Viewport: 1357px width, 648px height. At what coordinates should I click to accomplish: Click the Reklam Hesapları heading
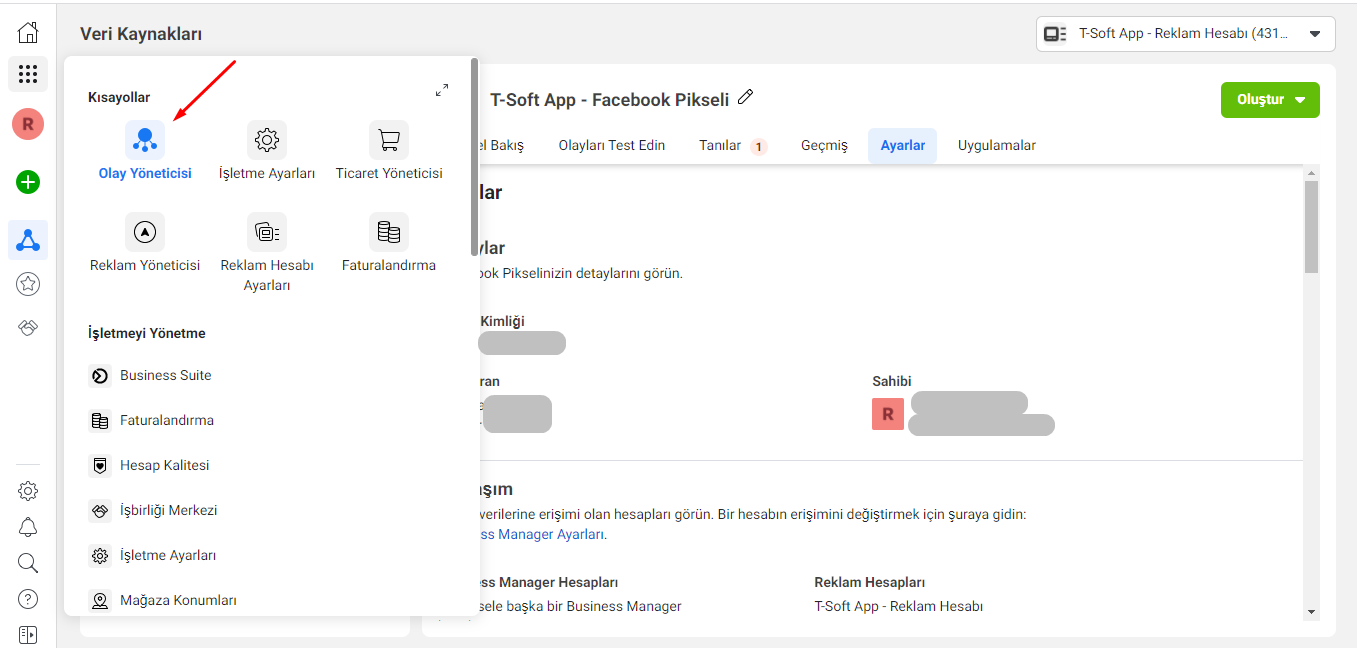(x=869, y=582)
